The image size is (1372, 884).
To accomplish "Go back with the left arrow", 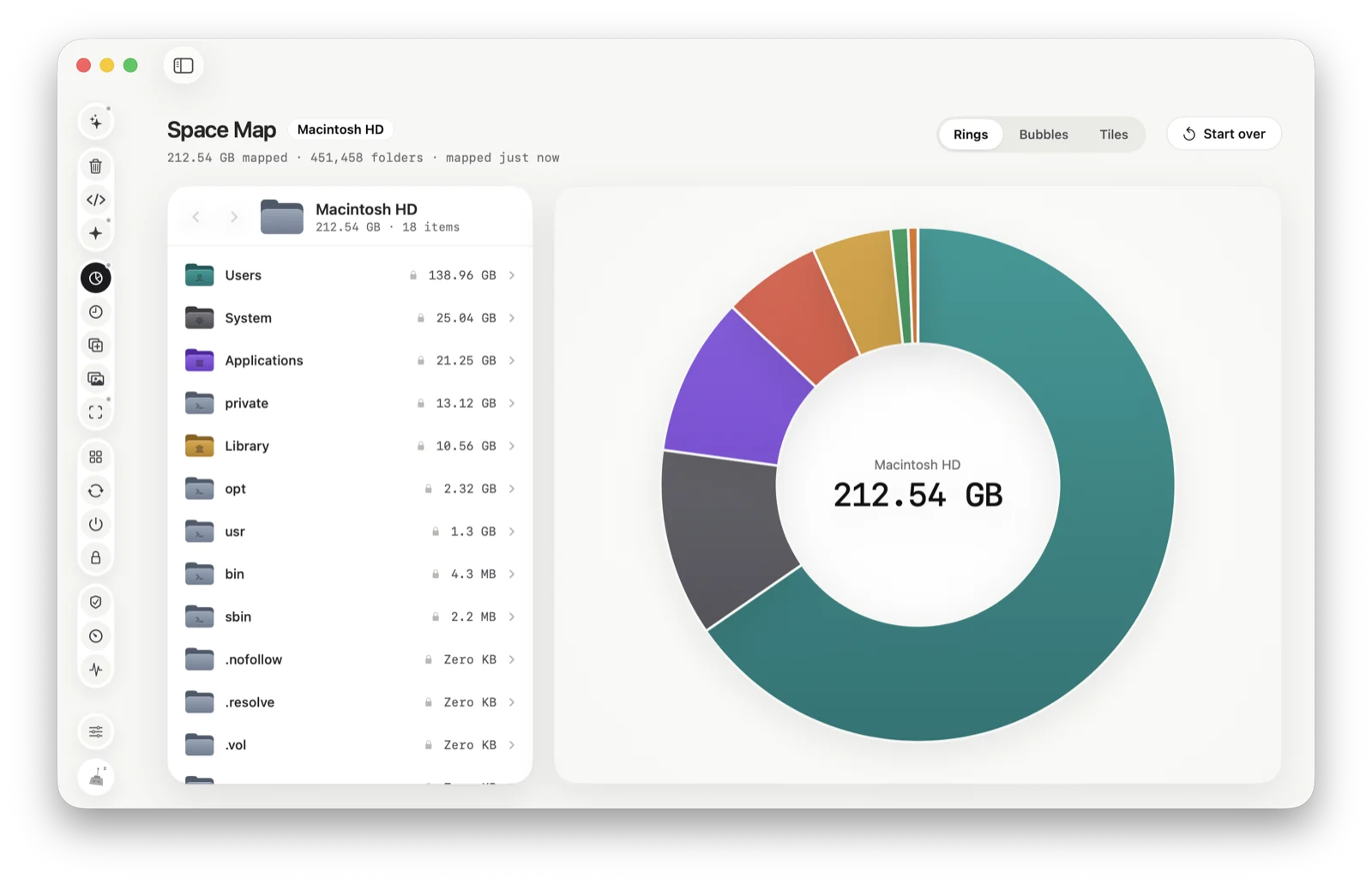I will pyautogui.click(x=196, y=217).
